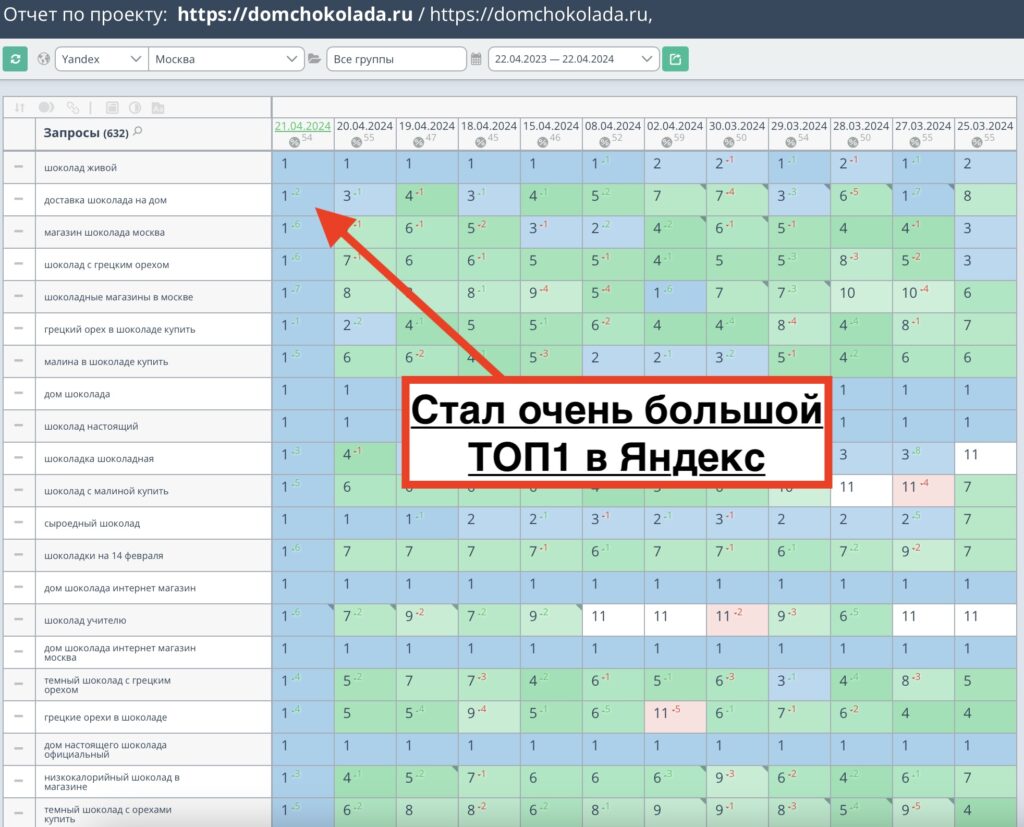Click the percent icon under 29.03.2024
The image size is (1024, 827).
coord(791,142)
